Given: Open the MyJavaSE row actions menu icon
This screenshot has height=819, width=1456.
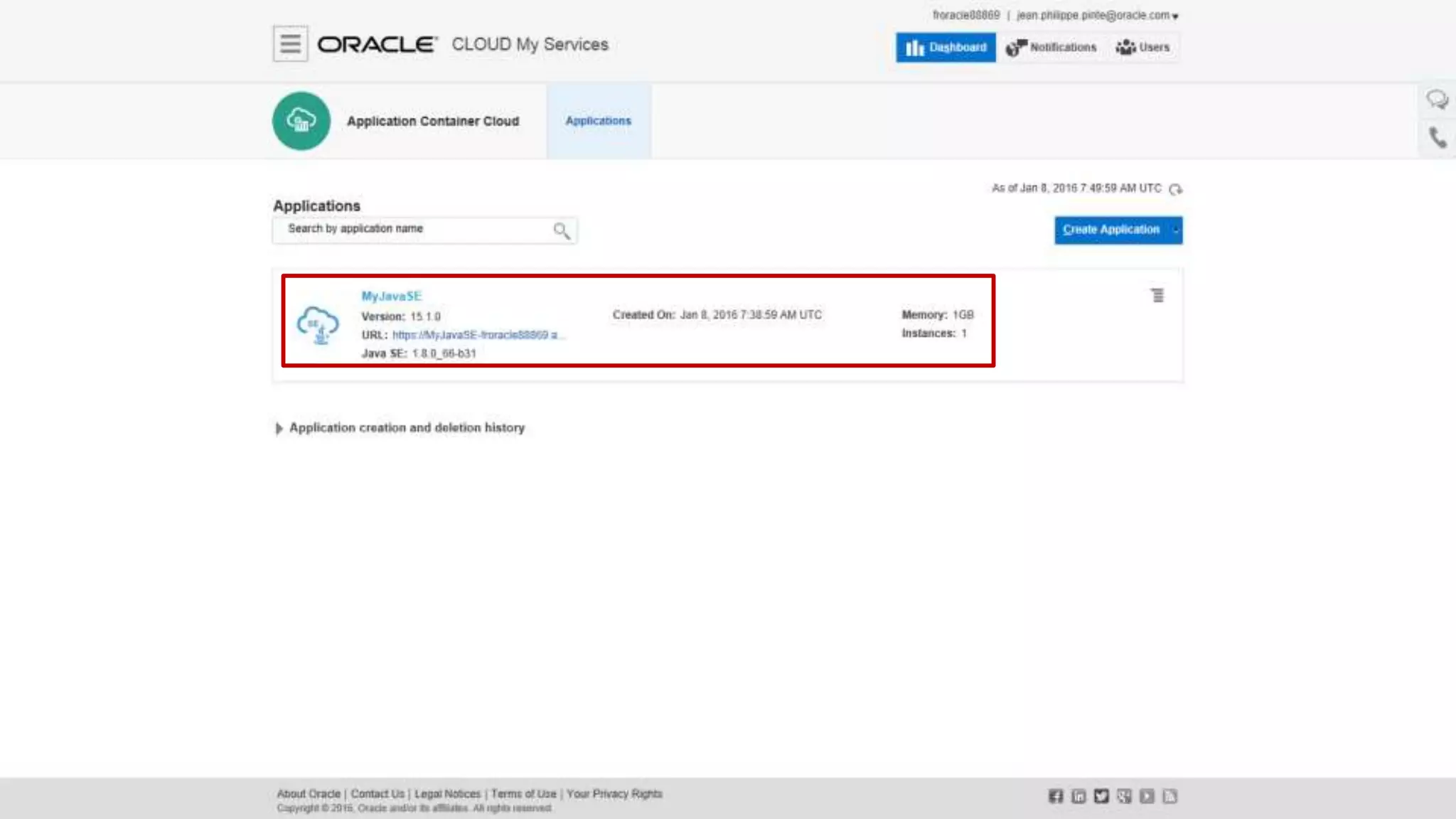Looking at the screenshot, I should 1157,295.
